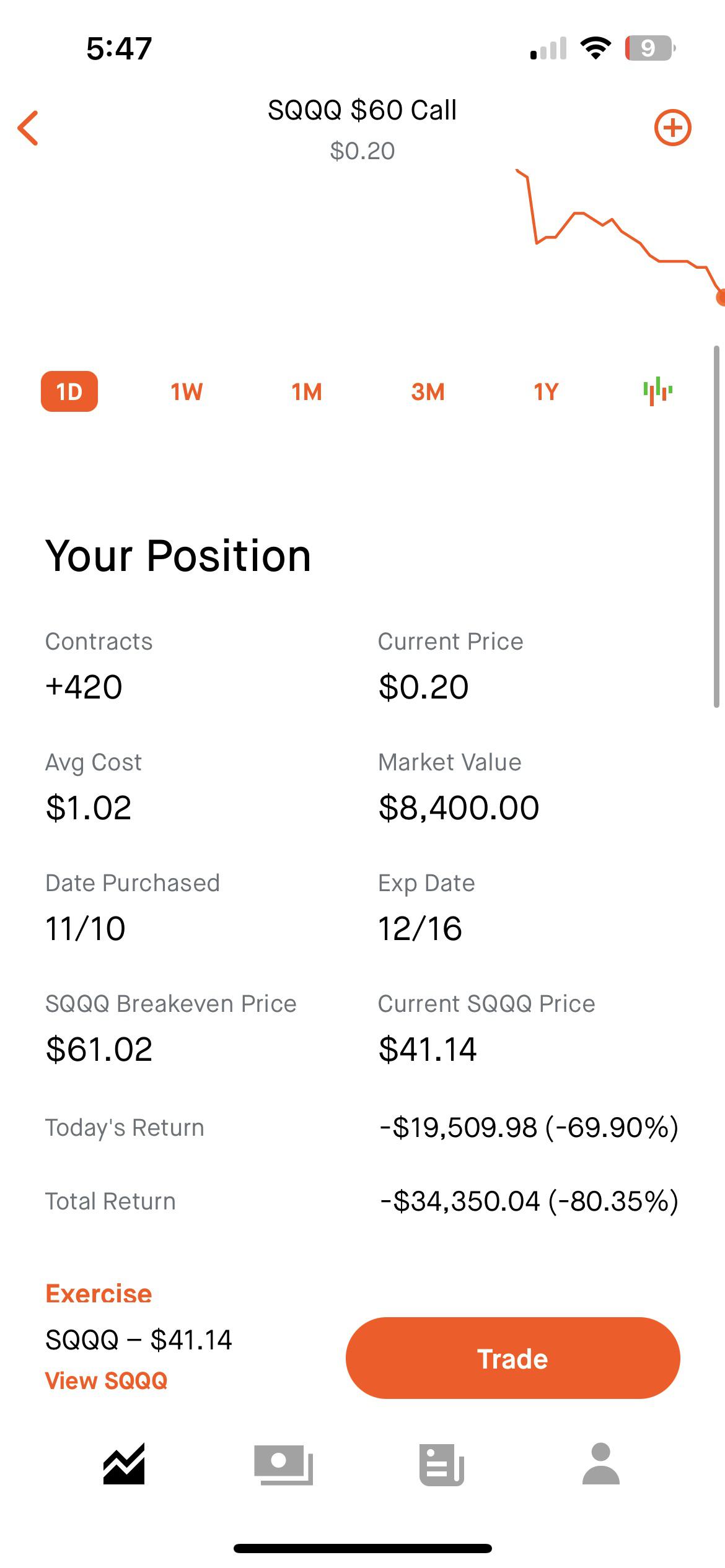The width and height of the screenshot is (725, 1568).
Task: Tap the price chart endpoint dot
Action: coord(721,298)
